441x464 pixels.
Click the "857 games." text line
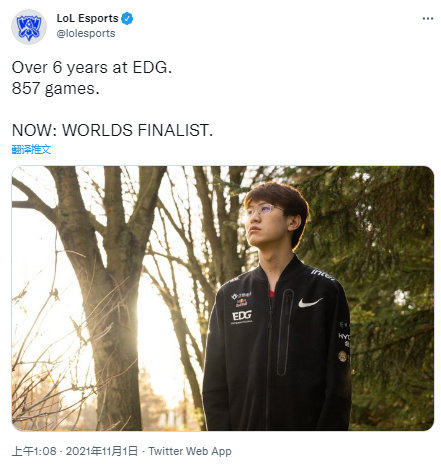tap(56, 89)
